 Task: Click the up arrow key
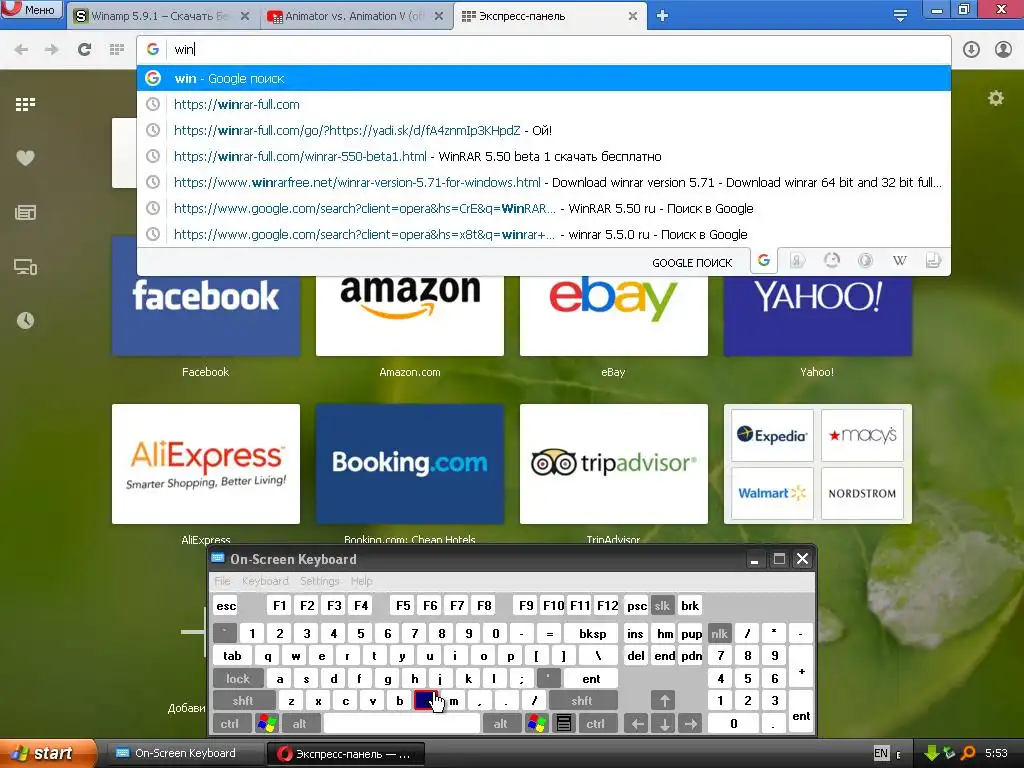pos(664,701)
